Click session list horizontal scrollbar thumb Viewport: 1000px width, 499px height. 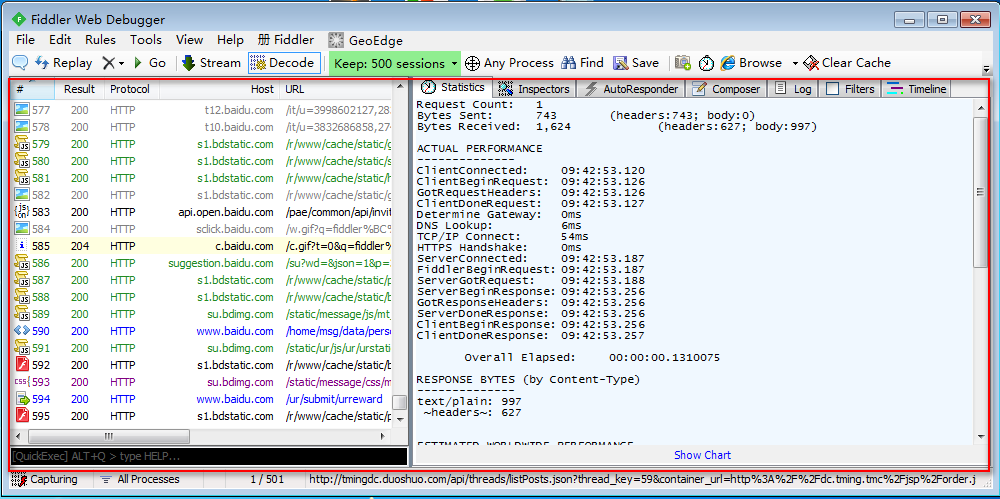point(108,436)
